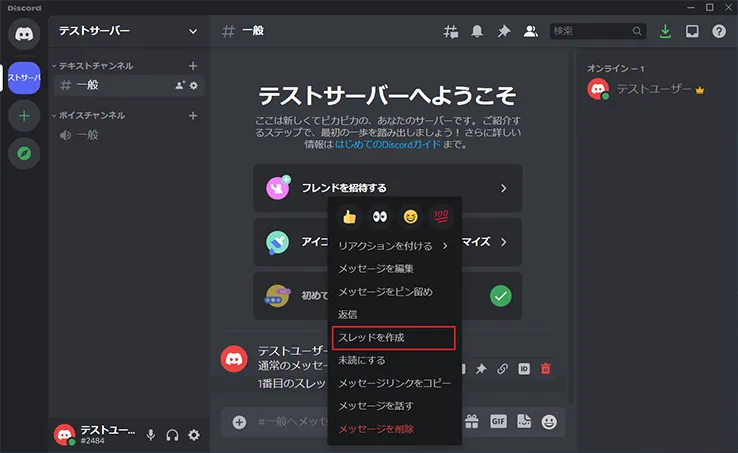The width and height of the screenshot is (738, 453).
Task: Copy message ID icon
Action: (524, 369)
